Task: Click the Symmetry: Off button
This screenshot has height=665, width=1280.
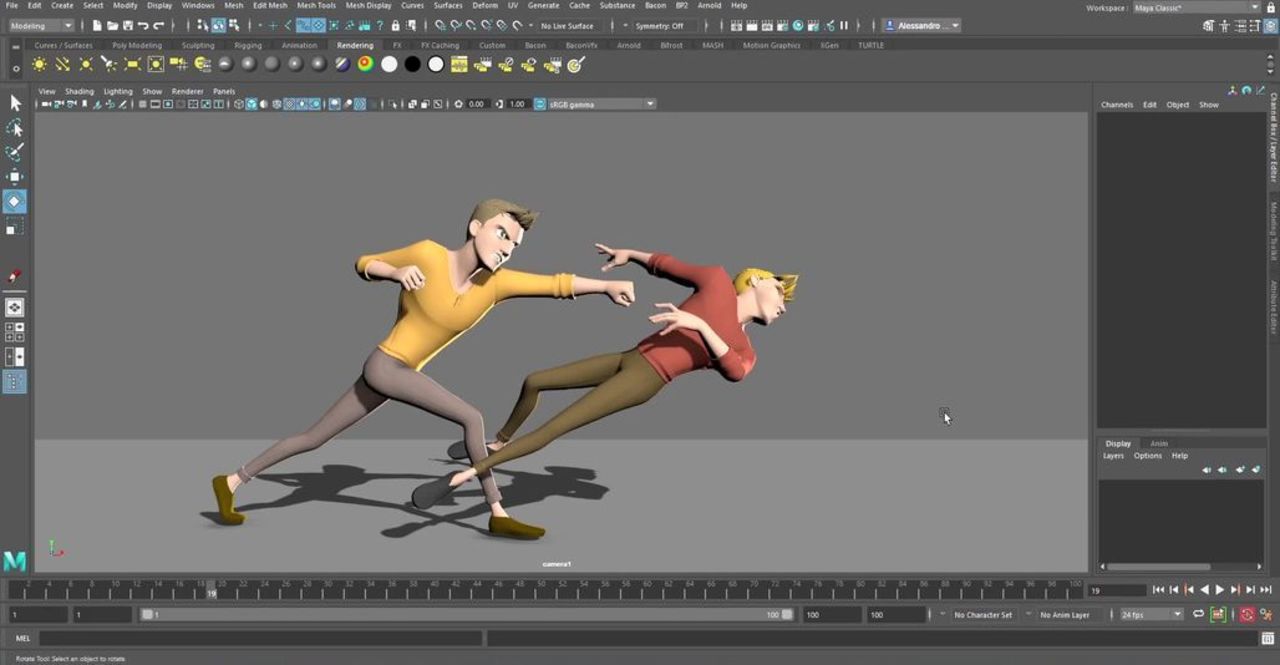Action: click(659, 25)
